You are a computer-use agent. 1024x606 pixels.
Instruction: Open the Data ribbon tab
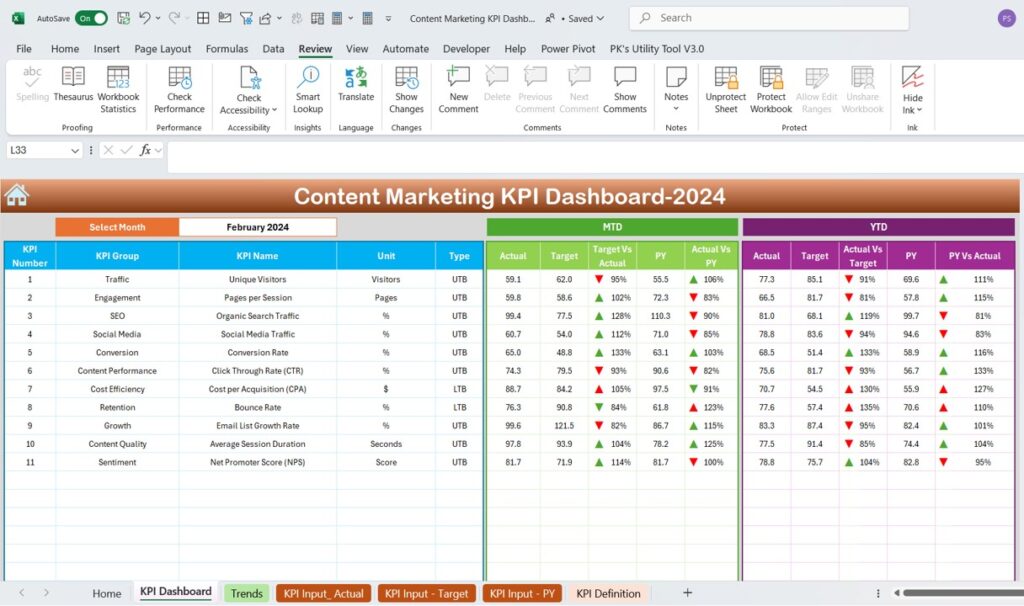(273, 48)
